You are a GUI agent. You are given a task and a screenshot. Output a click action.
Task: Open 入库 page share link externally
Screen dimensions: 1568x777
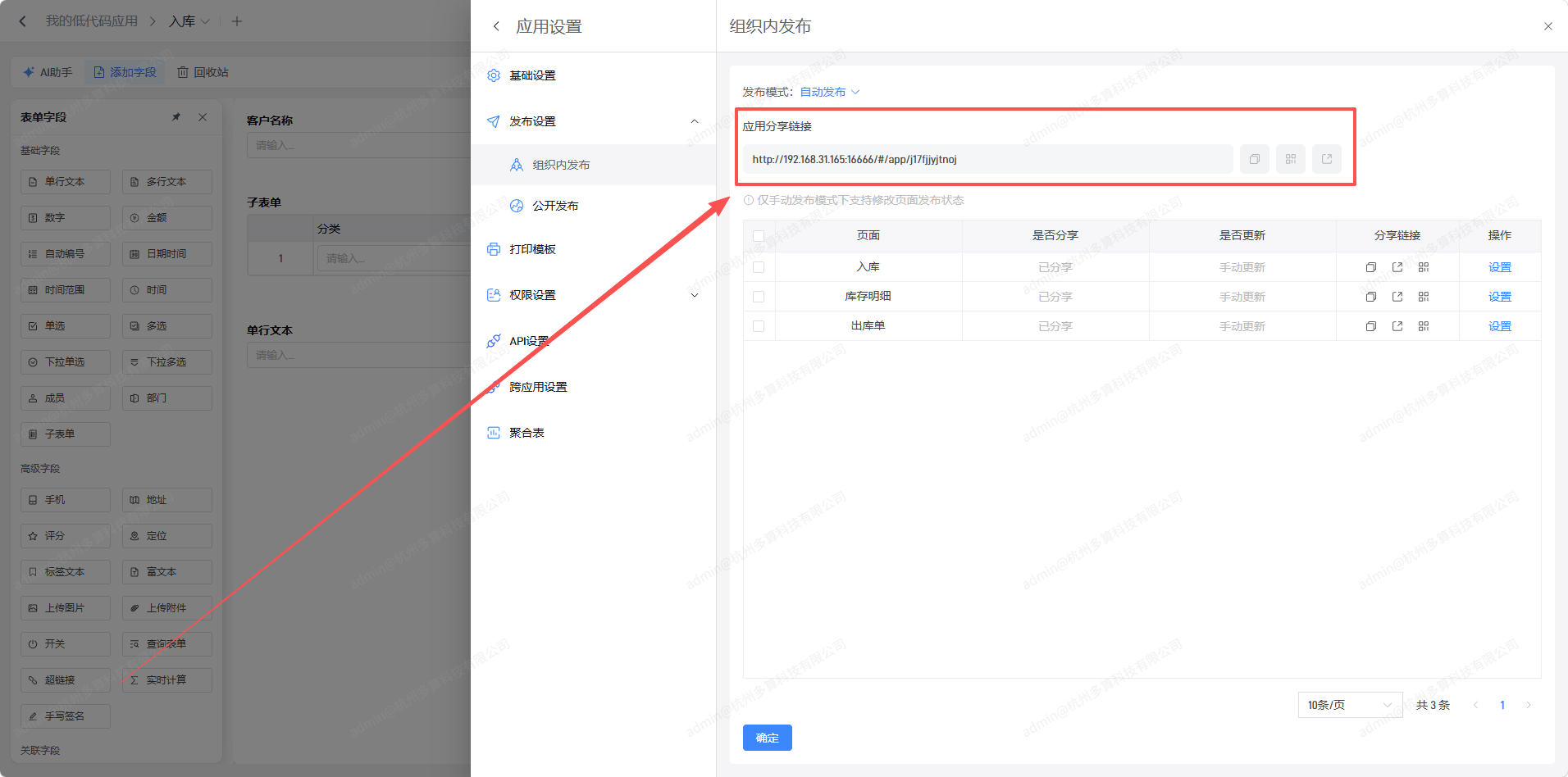1397,267
